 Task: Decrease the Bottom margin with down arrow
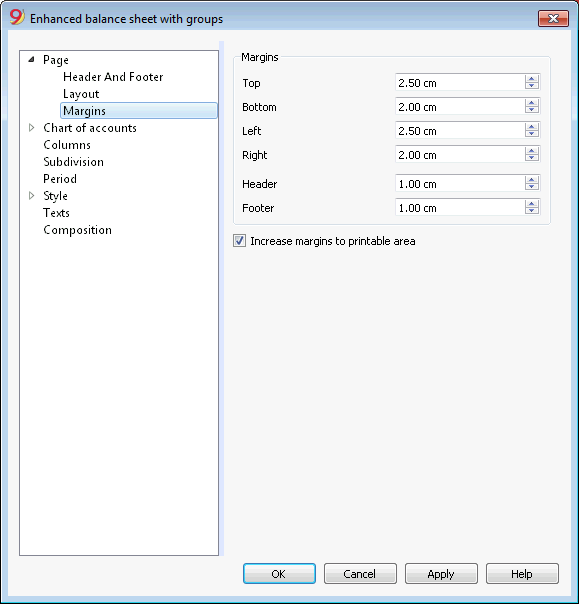[x=532, y=110]
